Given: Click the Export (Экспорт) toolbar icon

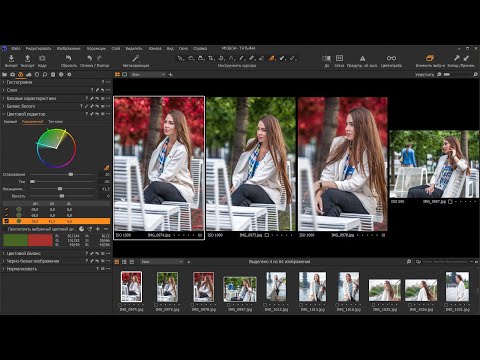Looking at the screenshot, I should [x=27, y=59].
